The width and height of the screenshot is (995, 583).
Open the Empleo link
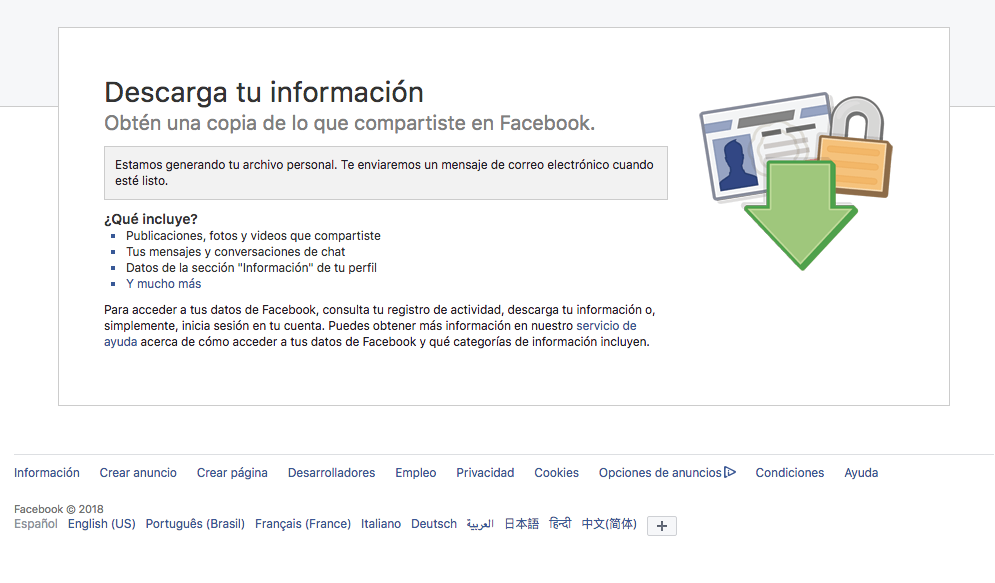(x=415, y=472)
